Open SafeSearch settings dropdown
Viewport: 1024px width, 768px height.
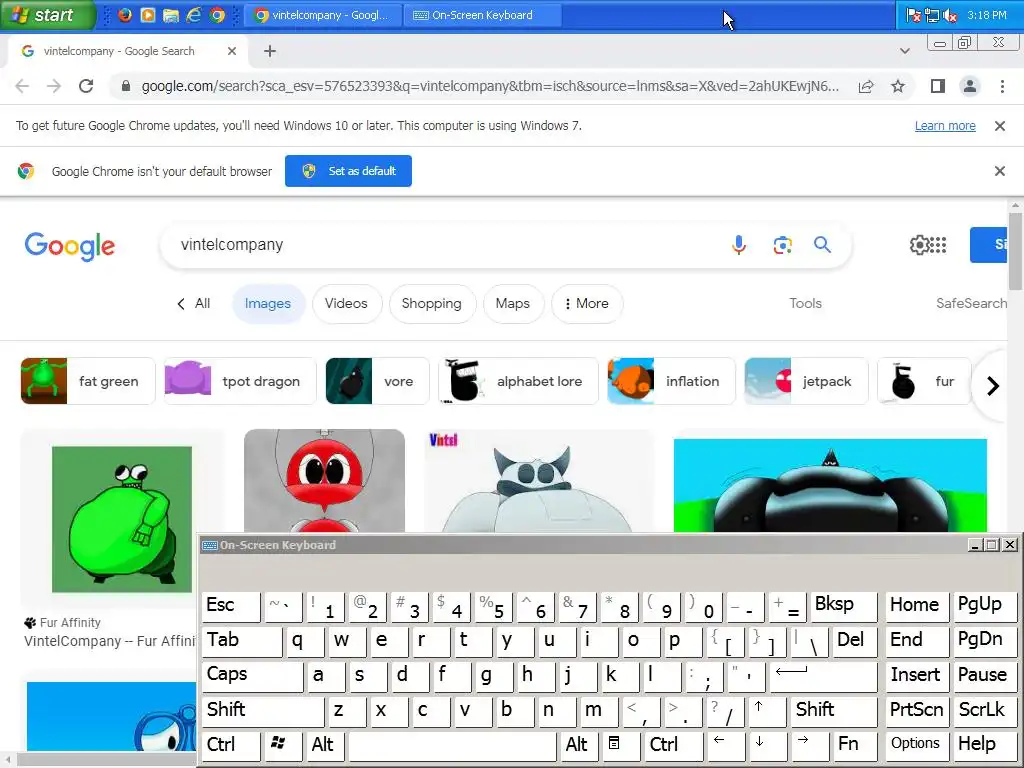coord(971,304)
